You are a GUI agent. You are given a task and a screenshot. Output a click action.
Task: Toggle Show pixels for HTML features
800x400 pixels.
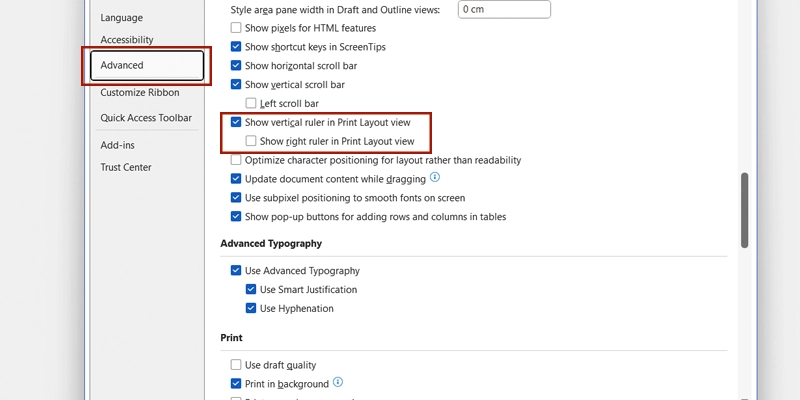(236, 28)
